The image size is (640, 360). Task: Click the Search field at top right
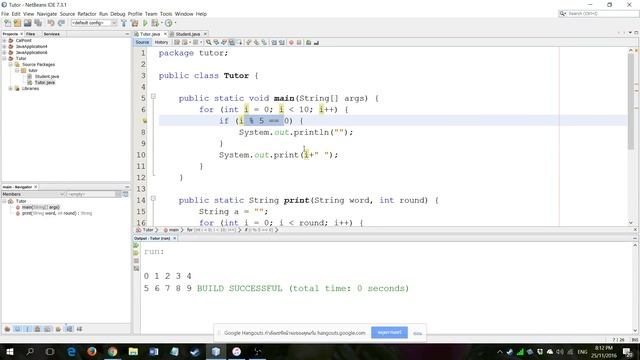tap(599, 13)
